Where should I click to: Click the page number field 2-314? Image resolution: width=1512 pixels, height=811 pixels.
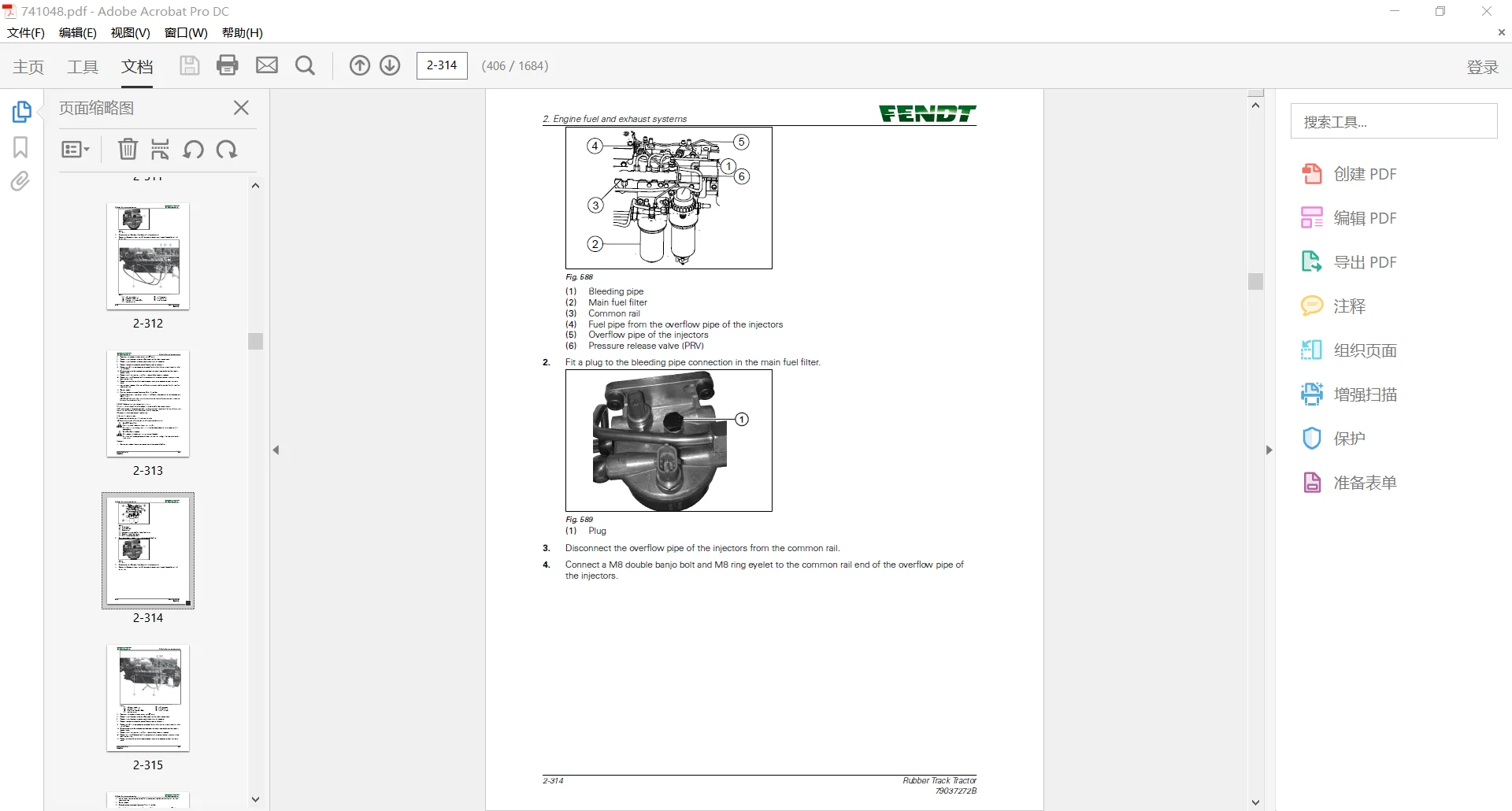[442, 65]
